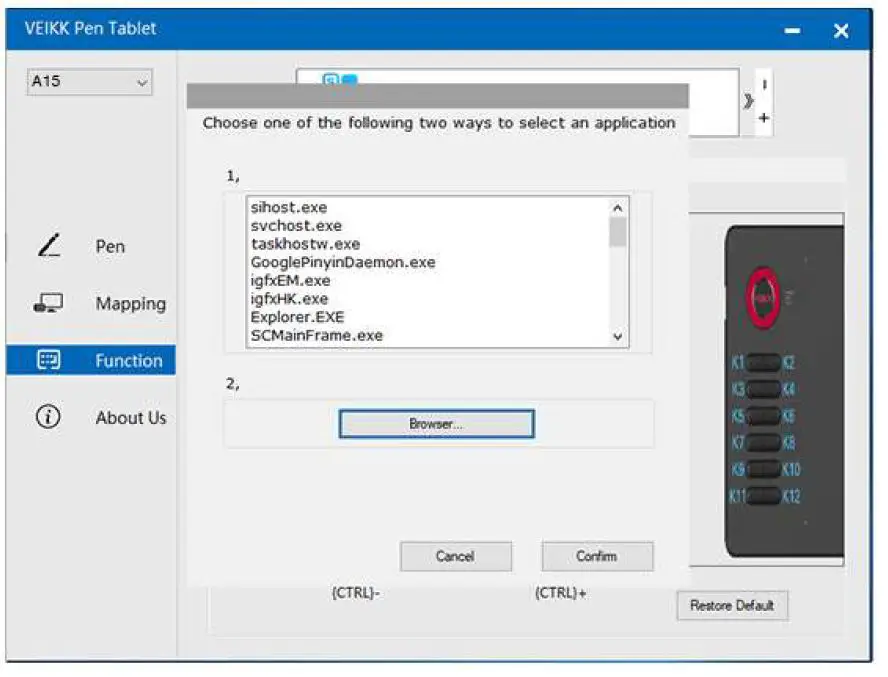Click the process list scroll down arrow
Viewport: 888px width, 677px height.
point(618,337)
